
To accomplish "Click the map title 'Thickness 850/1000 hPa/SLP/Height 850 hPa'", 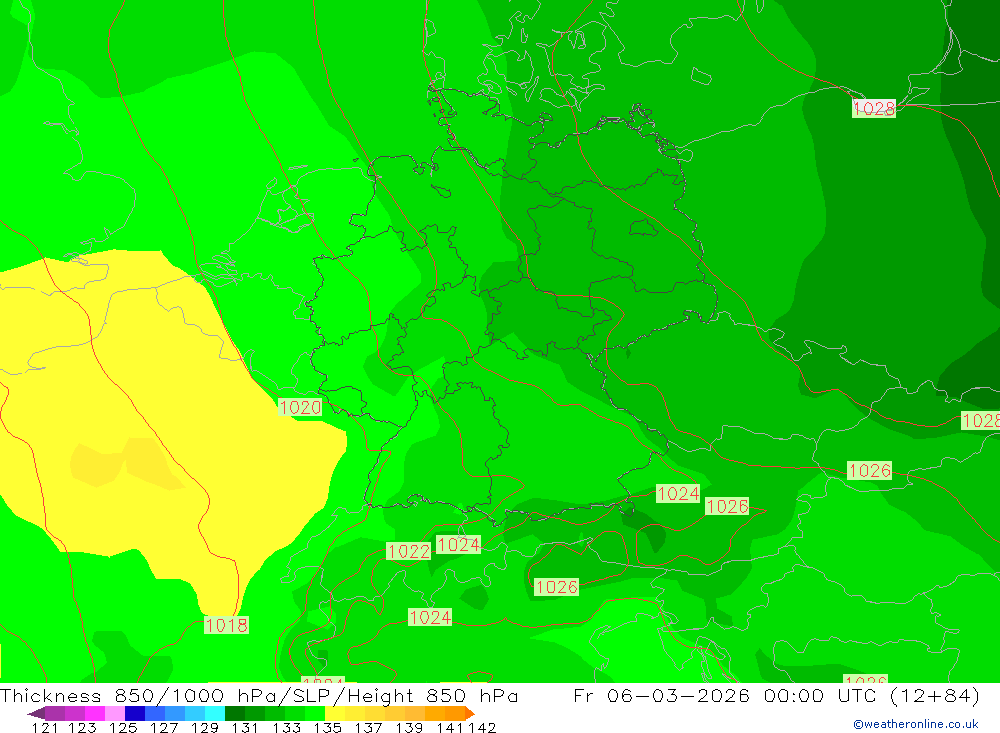I will point(259,695).
